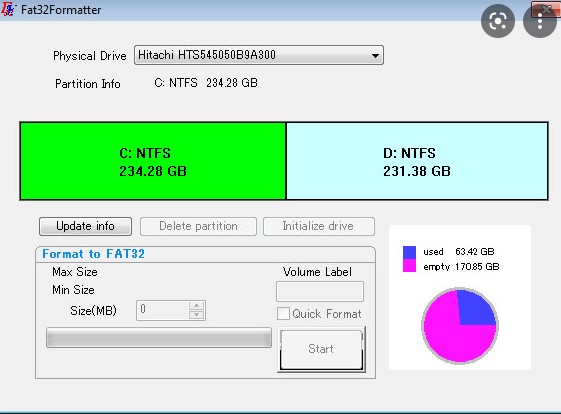Increase Size(MB) with the up spinner arrow
Image resolution: width=561 pixels, height=414 pixels.
coord(196,305)
